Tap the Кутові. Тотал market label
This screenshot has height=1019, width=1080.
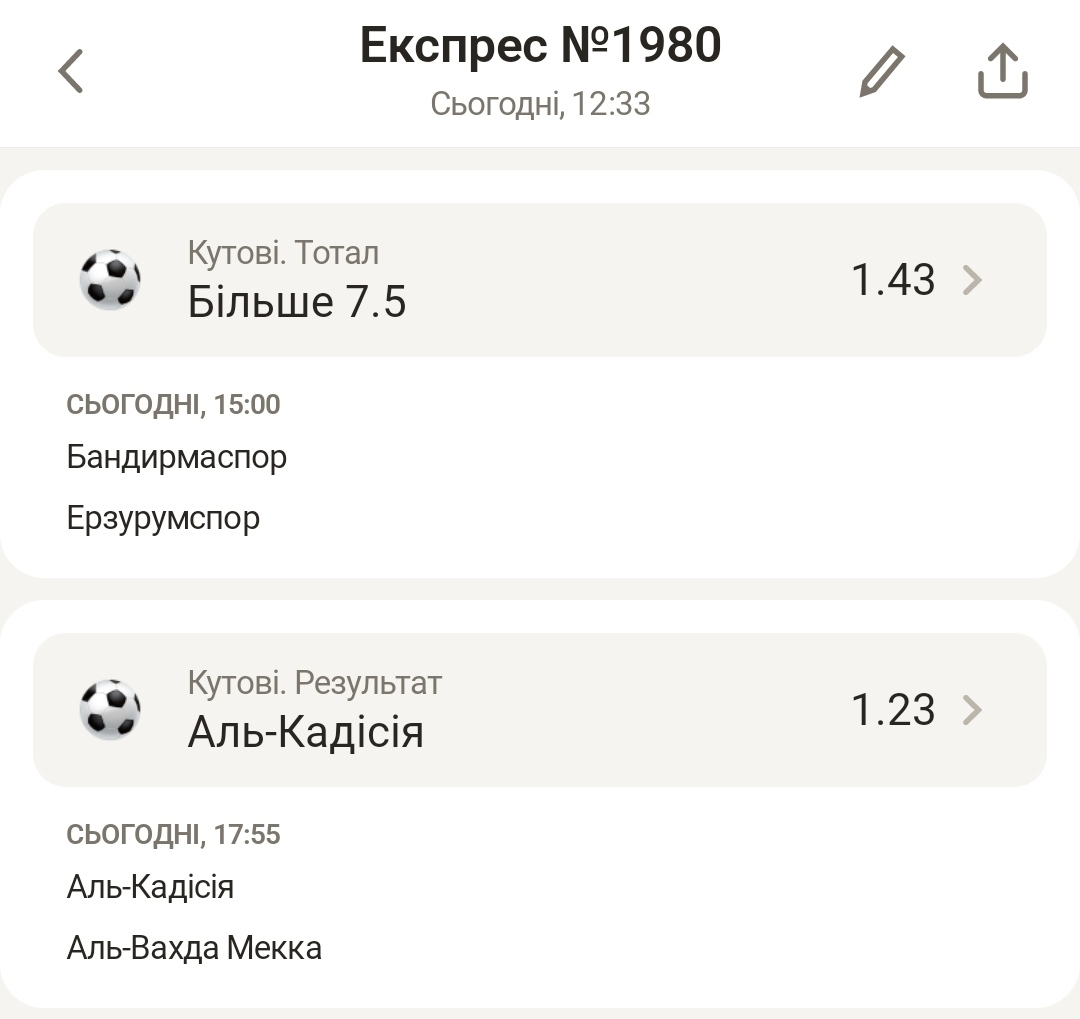click(x=283, y=253)
